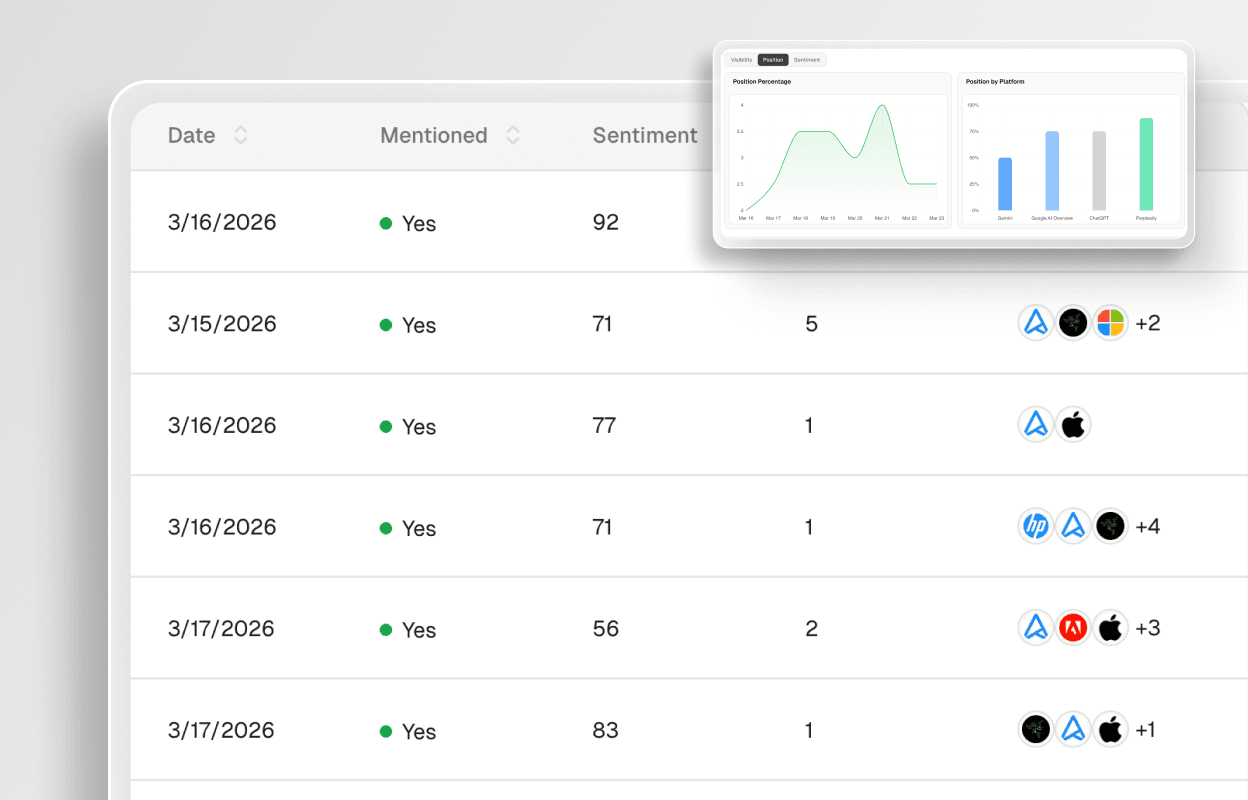The image size is (1248, 800).
Task: Click the Perplexity bar in Position by Platform
Action: pyautogui.click(x=1144, y=165)
